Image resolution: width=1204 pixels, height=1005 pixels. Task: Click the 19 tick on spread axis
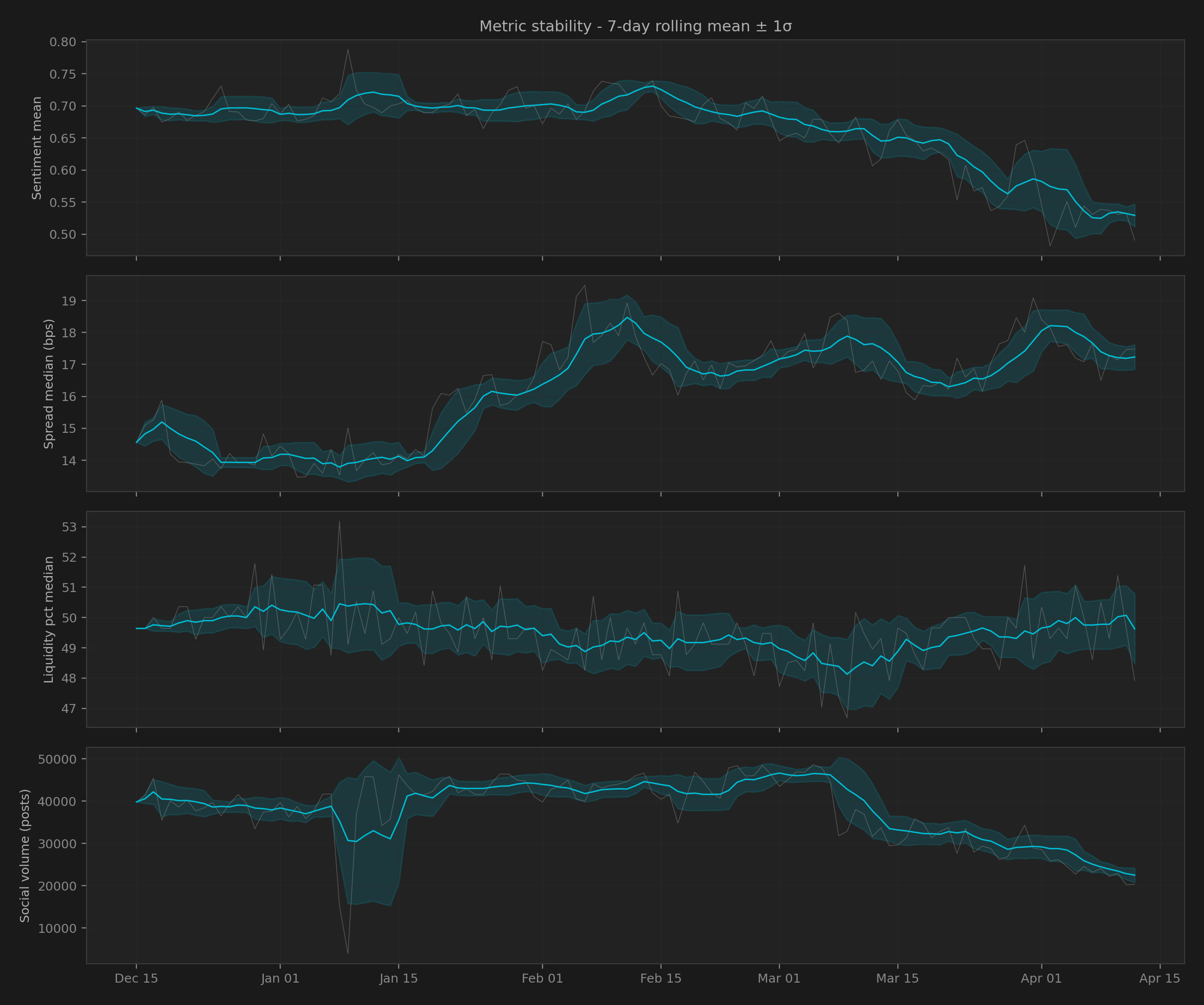(x=69, y=301)
